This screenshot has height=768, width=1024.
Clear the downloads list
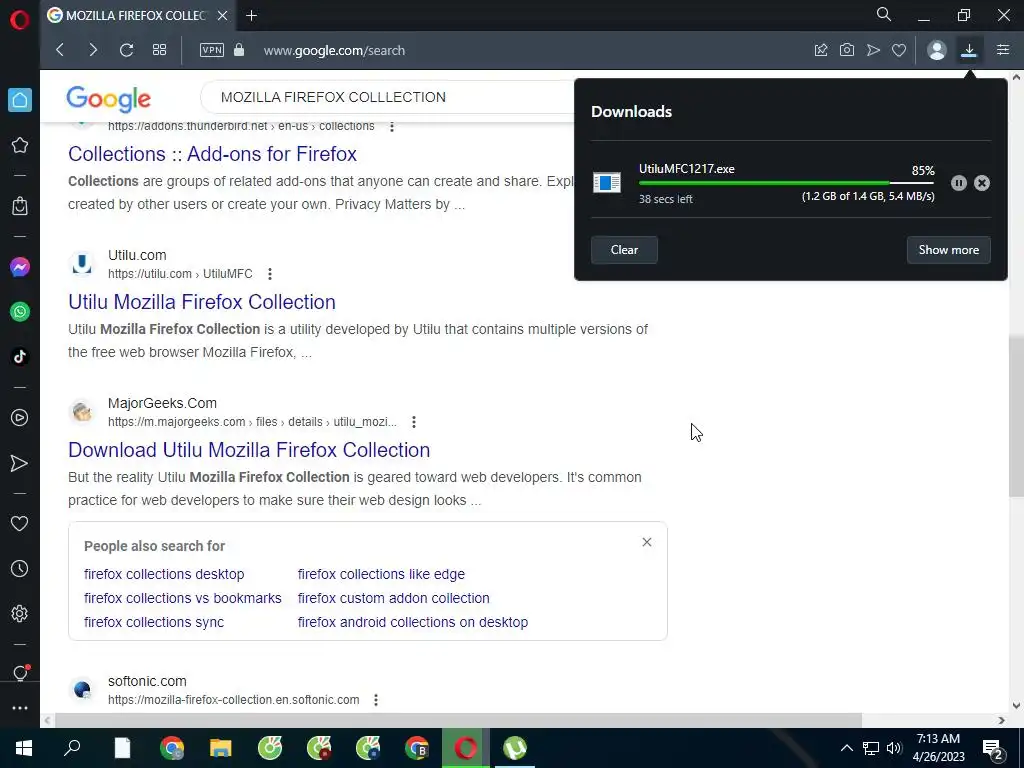(624, 250)
